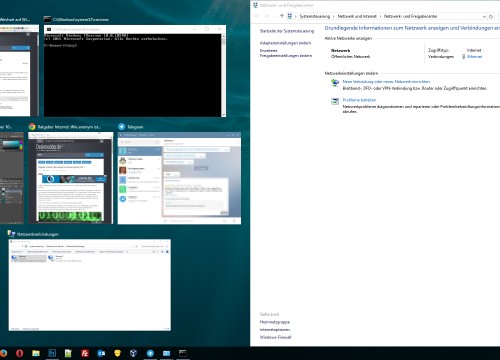Image resolution: width=500 pixels, height=360 pixels.
Task: Click the icon beside Probleme beheben
Action: tap(335, 101)
